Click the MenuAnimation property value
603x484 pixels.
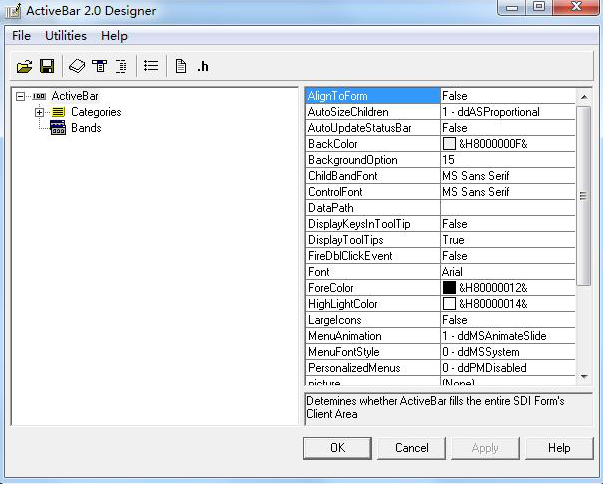[507, 336]
